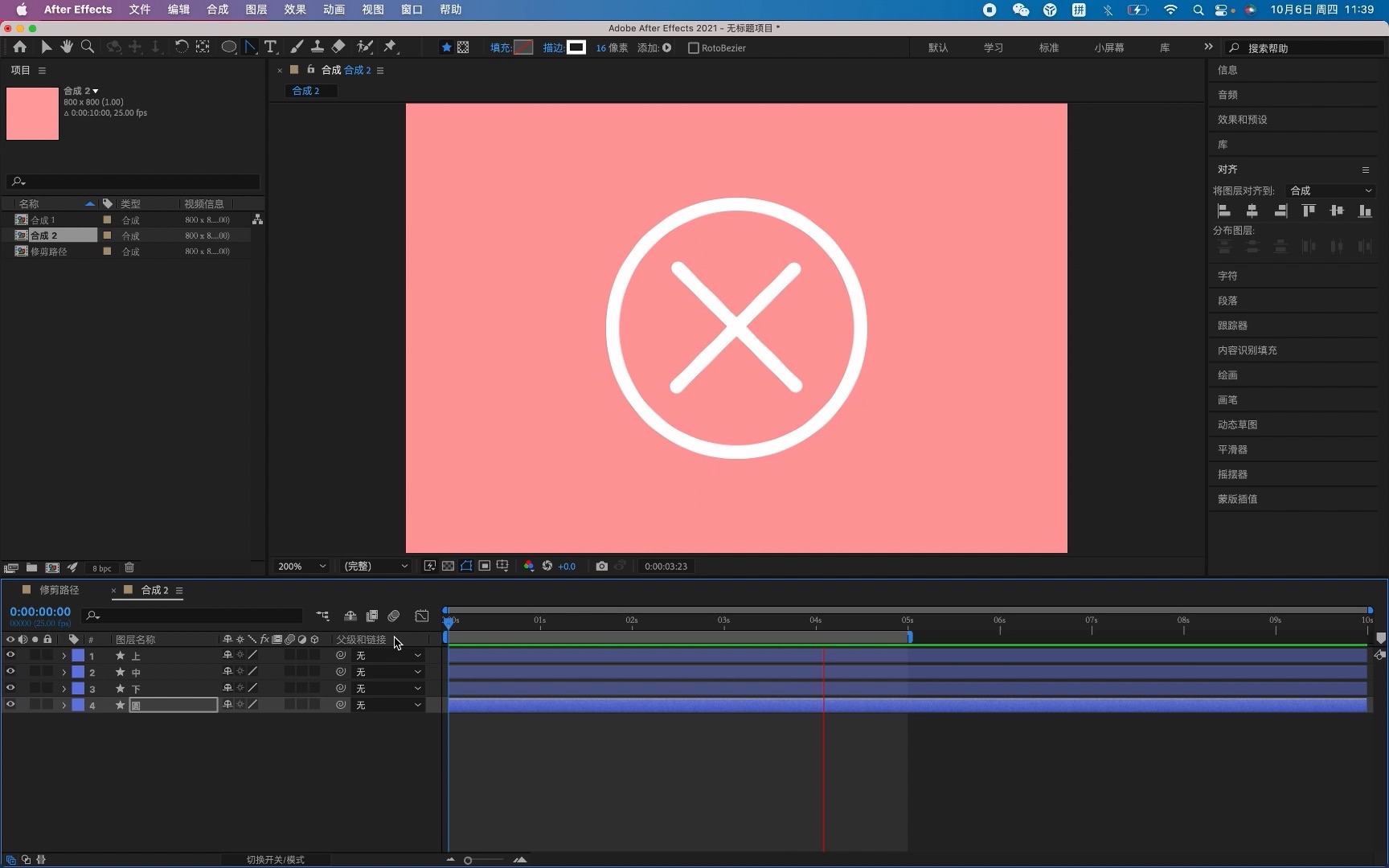The height and width of the screenshot is (868, 1389).
Task: Select the Selection arrow tool
Action: pyautogui.click(x=46, y=47)
